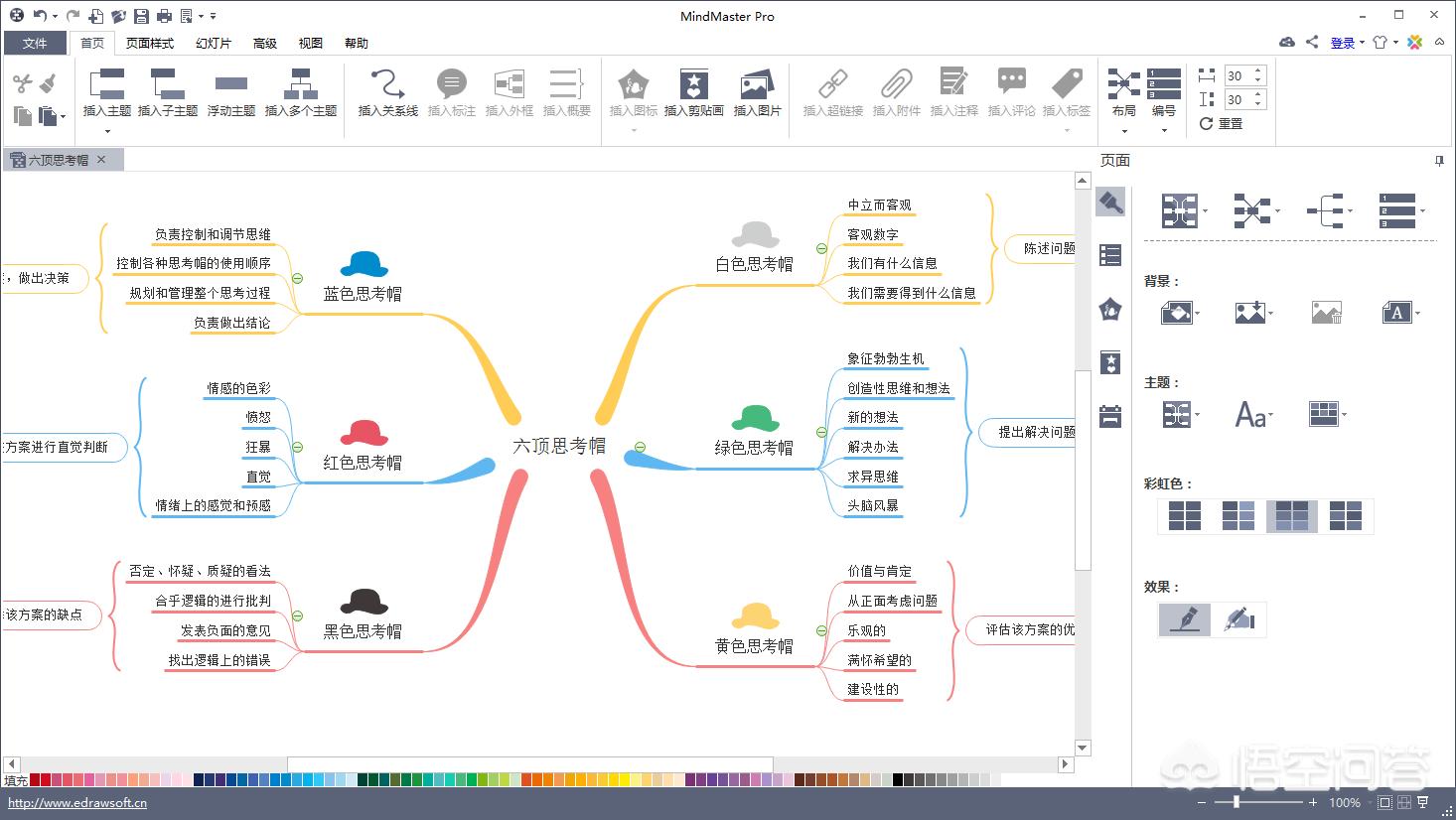Click the Reset (重置) button
Viewport: 1456px width, 820px height.
point(1222,124)
